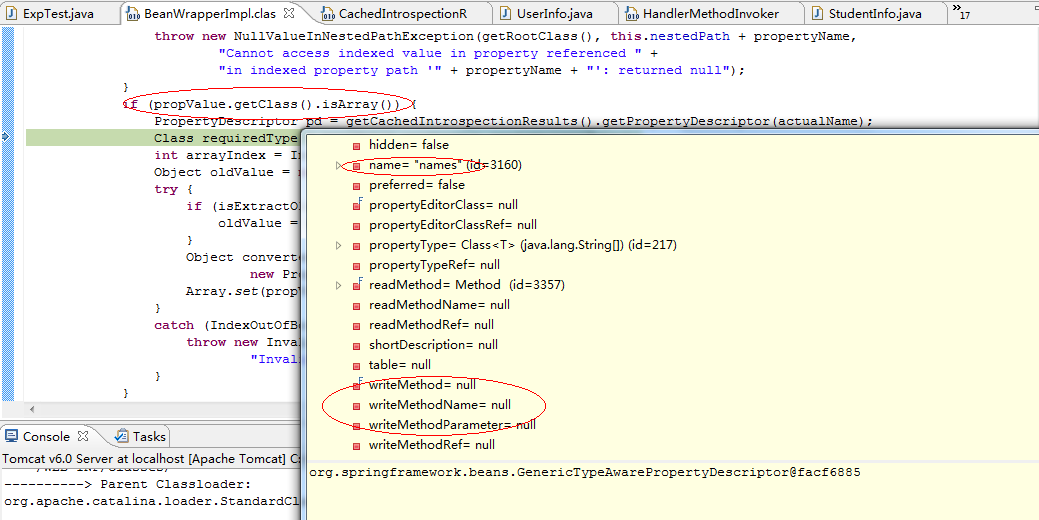Image resolution: width=1039 pixels, height=520 pixels.
Task: Click the field icon beside shortDescription
Action: 356,345
